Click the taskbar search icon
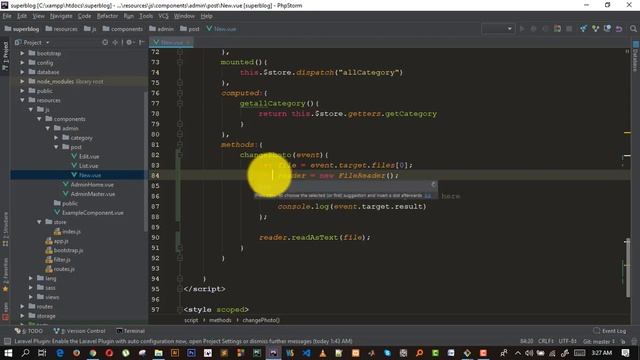The image size is (640, 360). point(25,353)
